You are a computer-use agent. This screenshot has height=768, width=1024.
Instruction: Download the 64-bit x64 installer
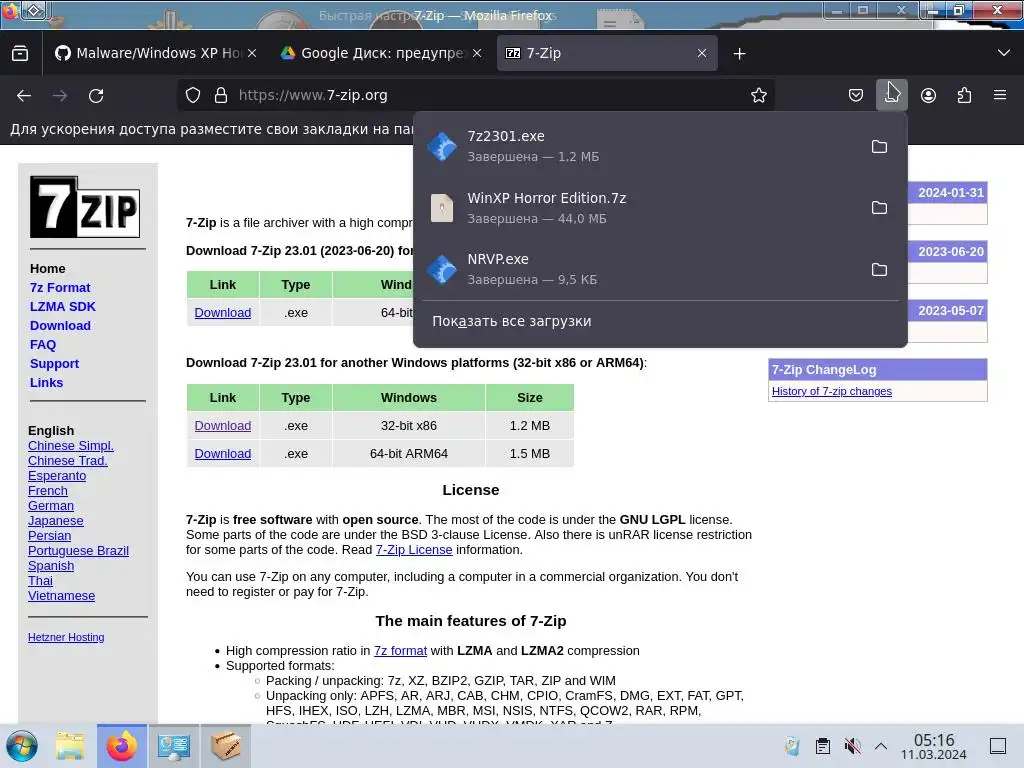click(223, 313)
